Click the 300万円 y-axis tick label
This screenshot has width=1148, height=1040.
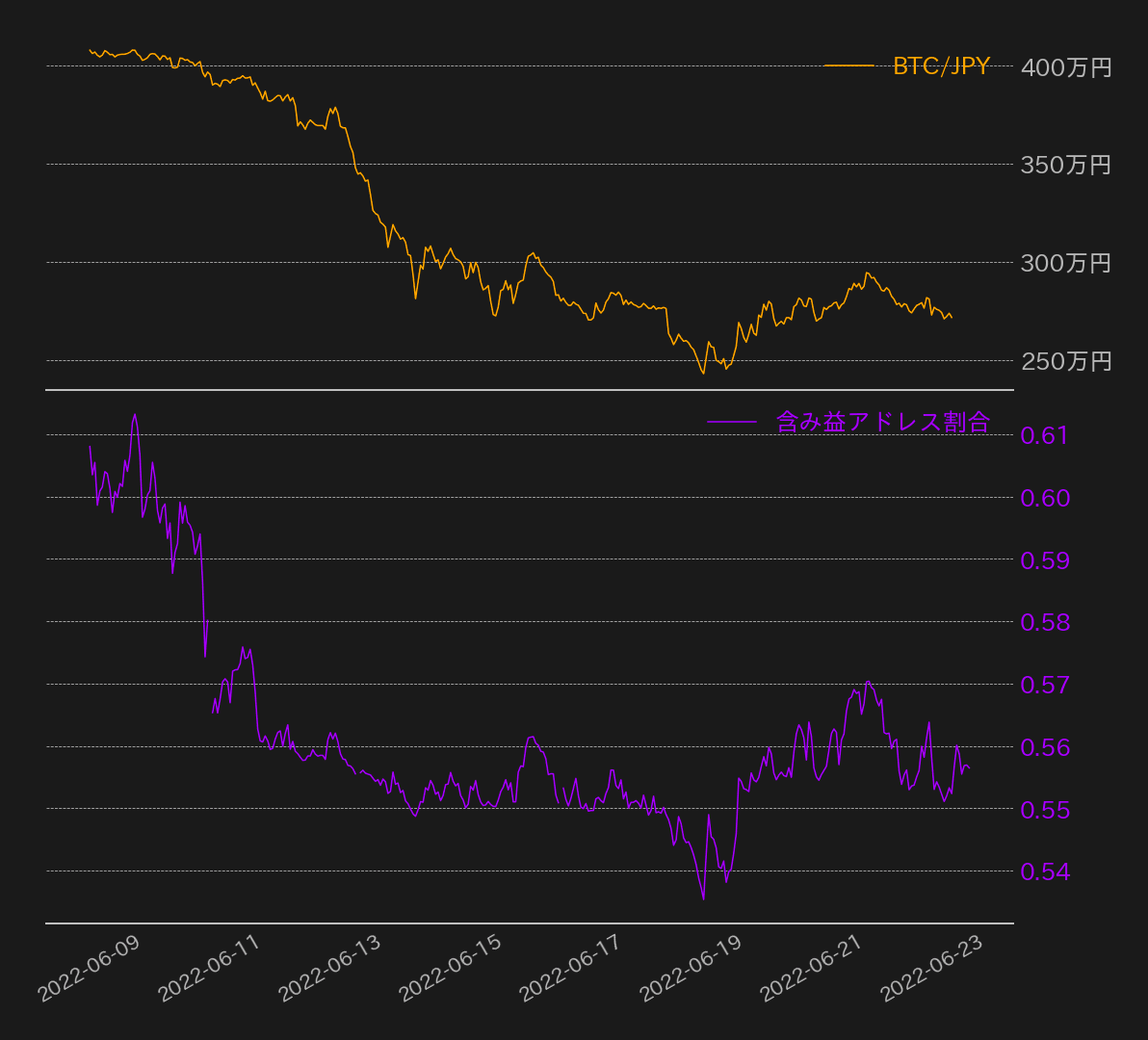pos(1066,263)
